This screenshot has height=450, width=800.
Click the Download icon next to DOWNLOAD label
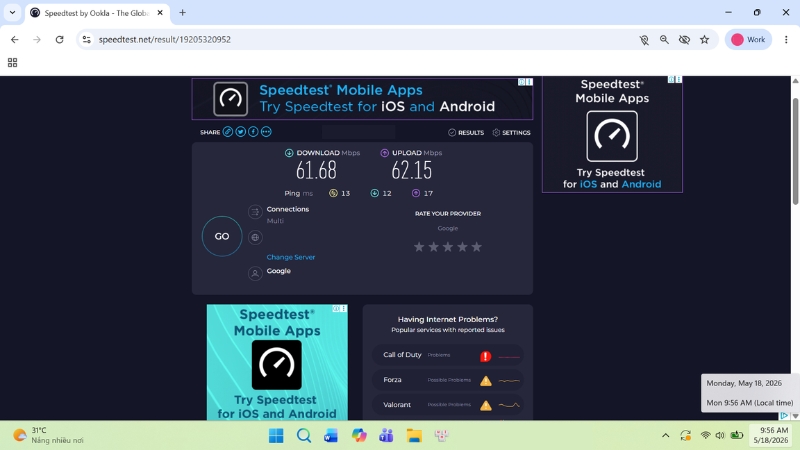[289, 153]
